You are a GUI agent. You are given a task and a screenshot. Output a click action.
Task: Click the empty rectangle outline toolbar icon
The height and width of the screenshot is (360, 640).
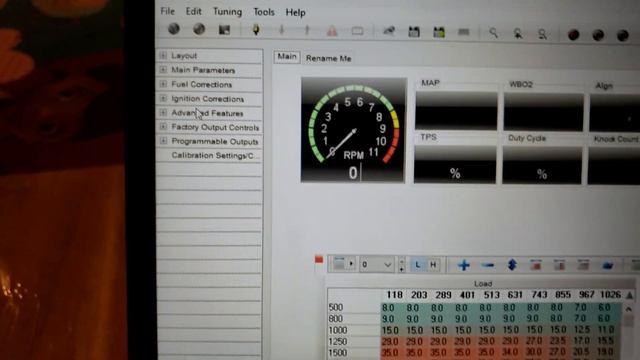point(357,31)
